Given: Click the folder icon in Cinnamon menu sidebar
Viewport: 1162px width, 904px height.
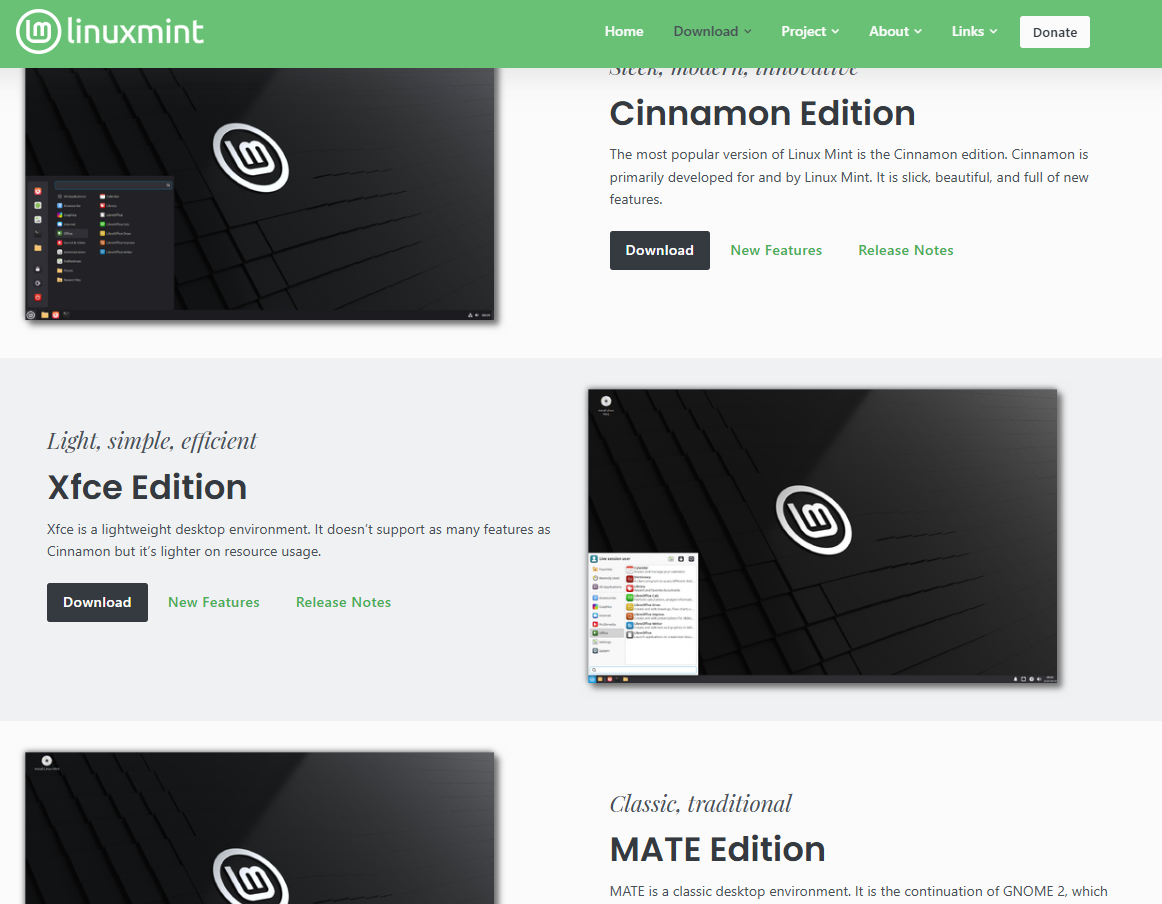Looking at the screenshot, I should 38,248.
